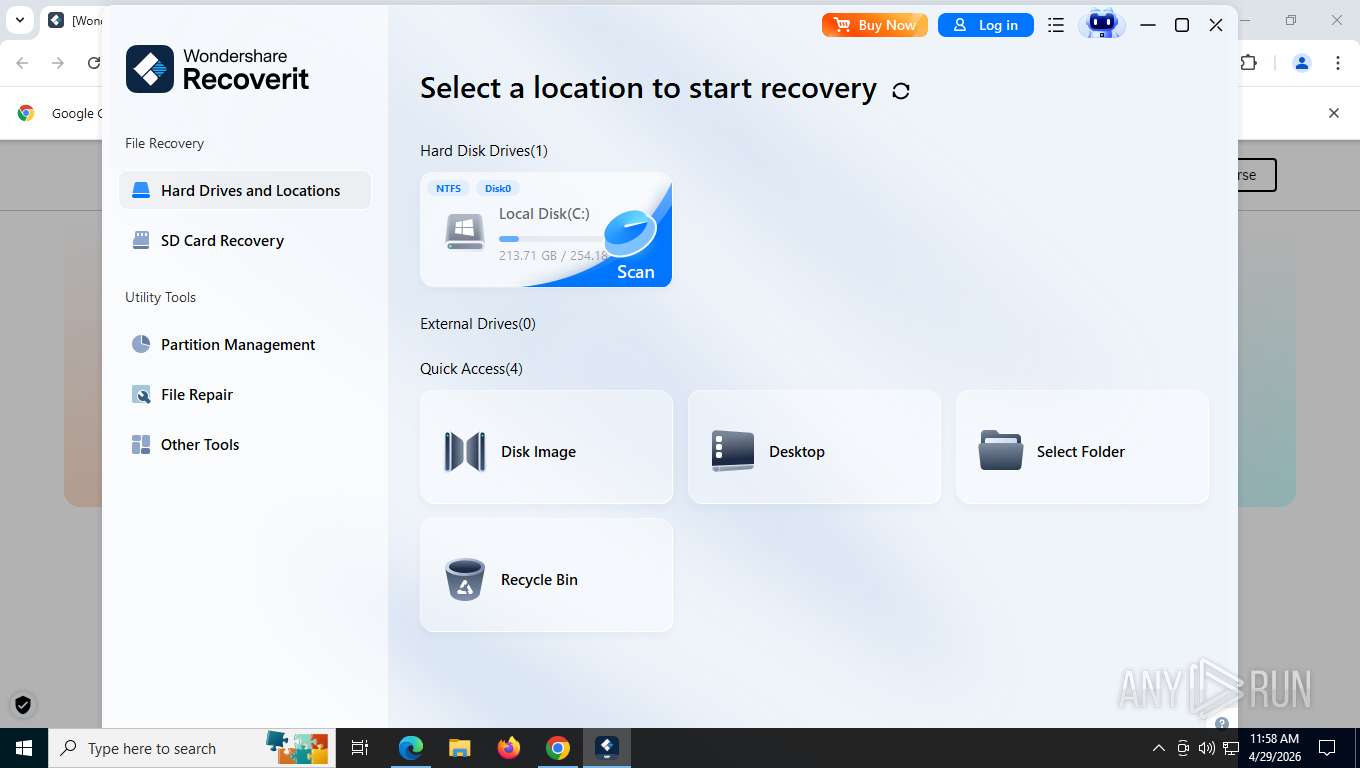
Task: Go forward in the Chrome window
Action: pyautogui.click(x=58, y=63)
